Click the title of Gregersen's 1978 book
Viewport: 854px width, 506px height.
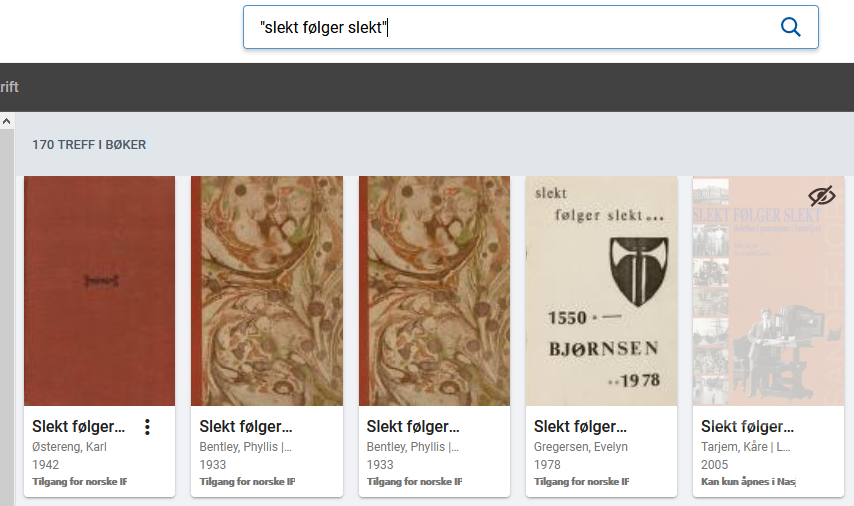pyautogui.click(x=581, y=427)
